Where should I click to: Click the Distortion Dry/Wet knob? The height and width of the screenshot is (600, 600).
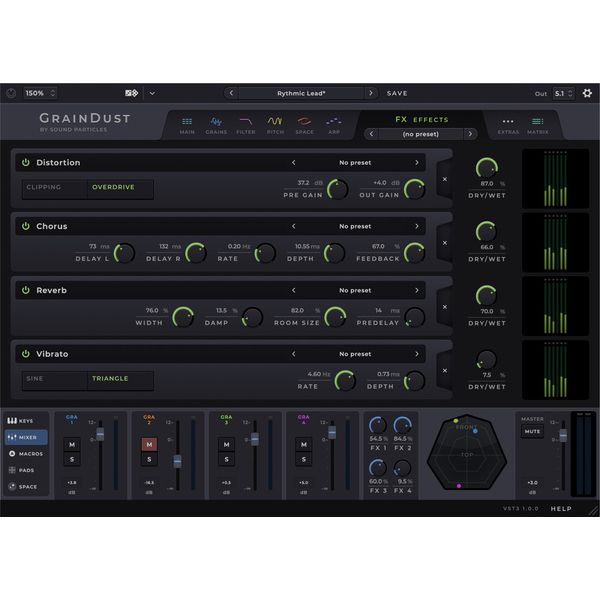(486, 168)
